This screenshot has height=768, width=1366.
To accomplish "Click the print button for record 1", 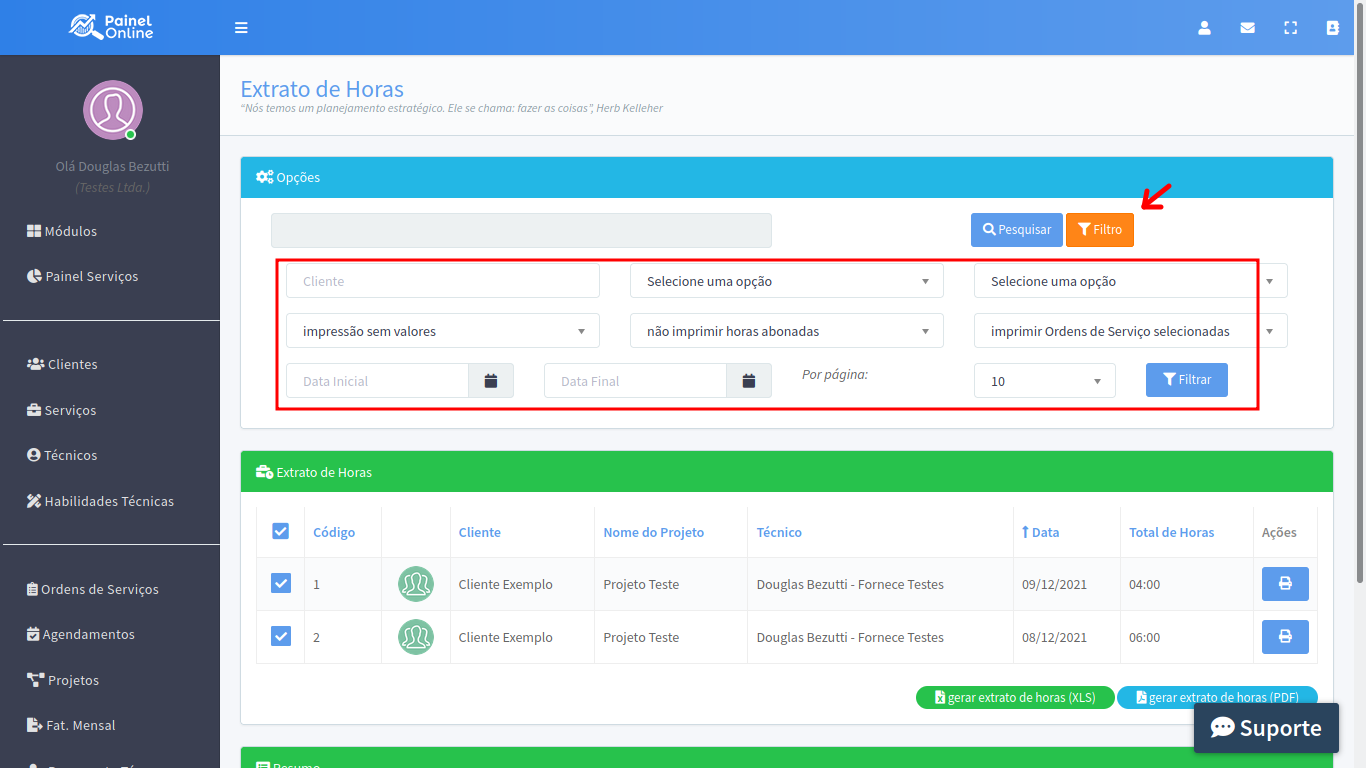I will click(1285, 584).
